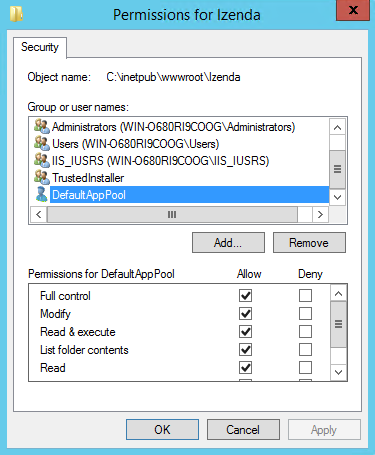Close the Permissions for Izenda dialog

353,10
